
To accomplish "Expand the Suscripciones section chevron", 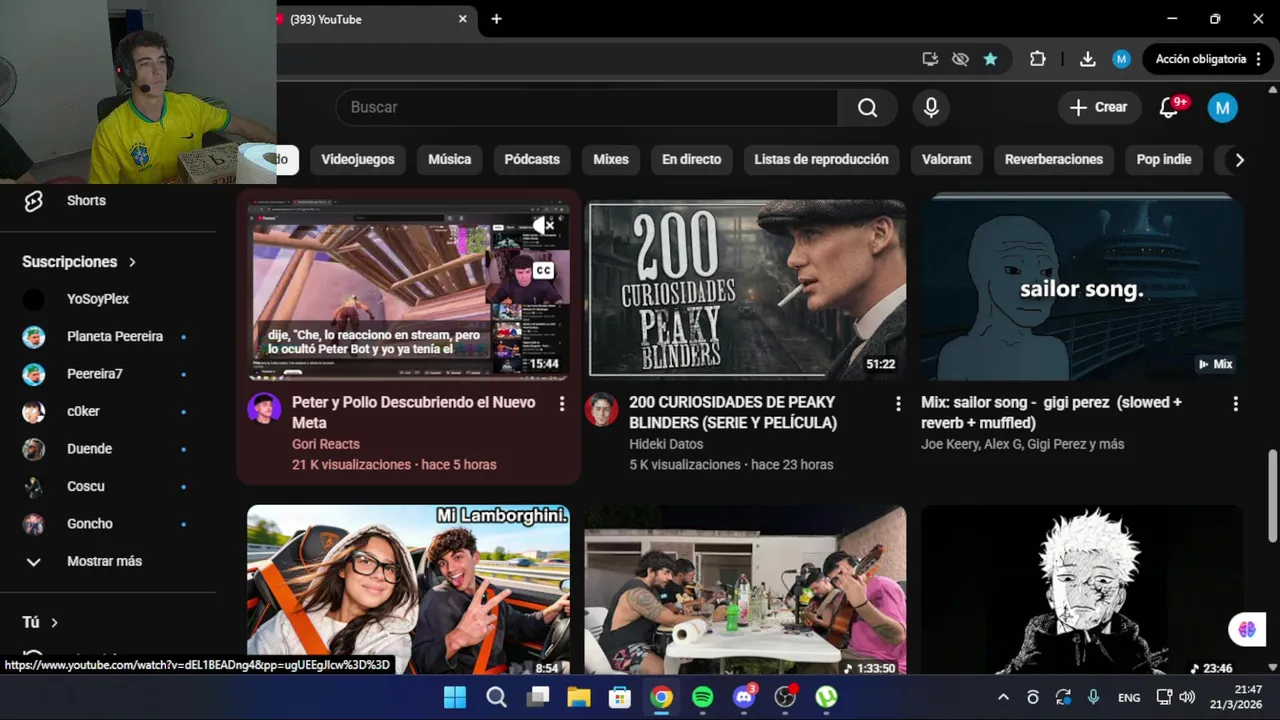I will pyautogui.click(x=132, y=262).
